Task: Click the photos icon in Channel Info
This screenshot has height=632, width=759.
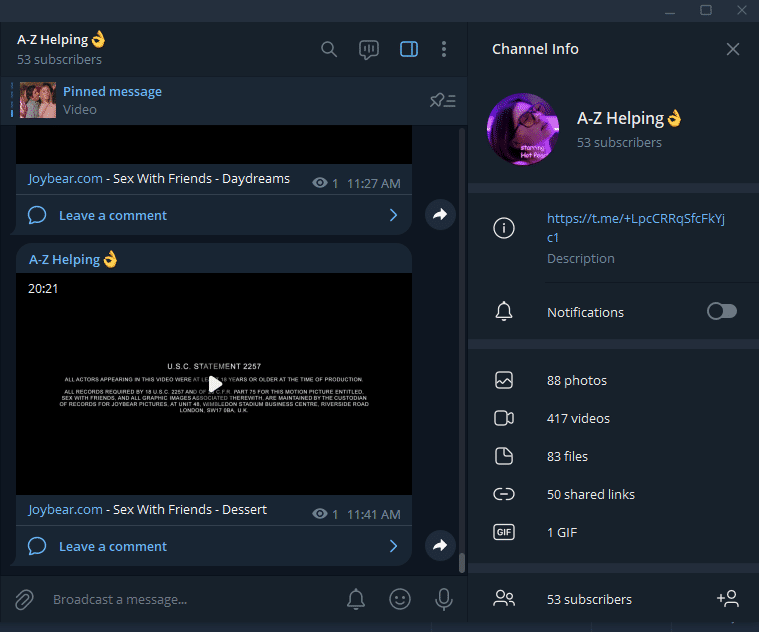Action: click(504, 380)
